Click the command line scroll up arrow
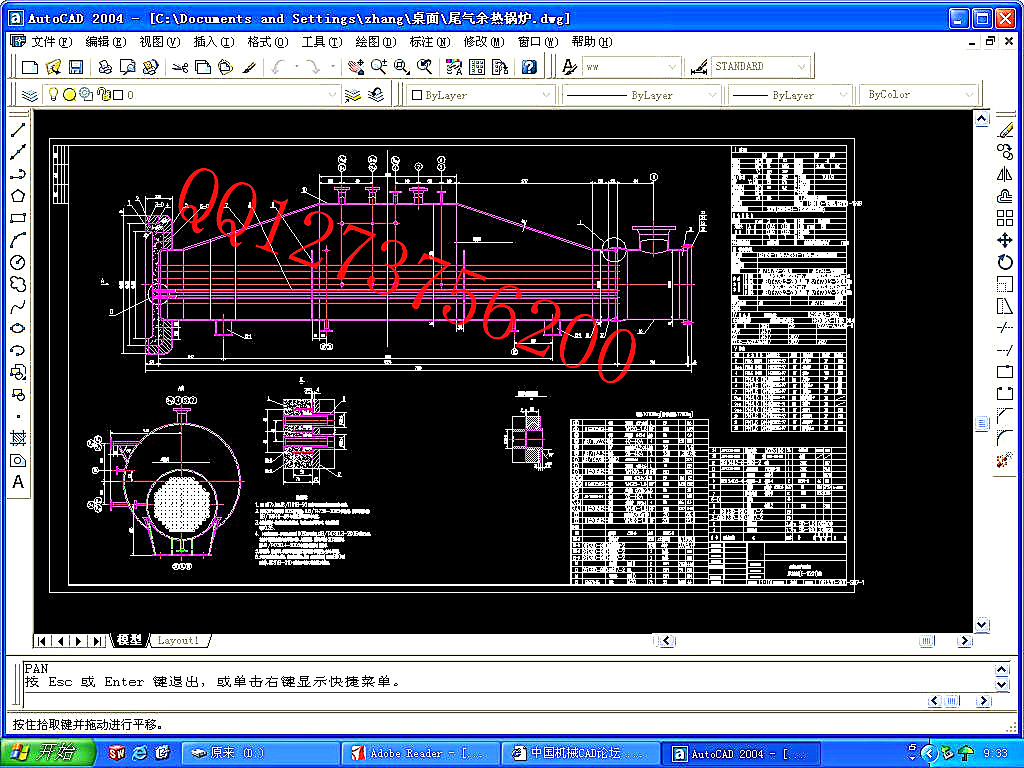Image resolution: width=1024 pixels, height=768 pixels. [x=1002, y=669]
